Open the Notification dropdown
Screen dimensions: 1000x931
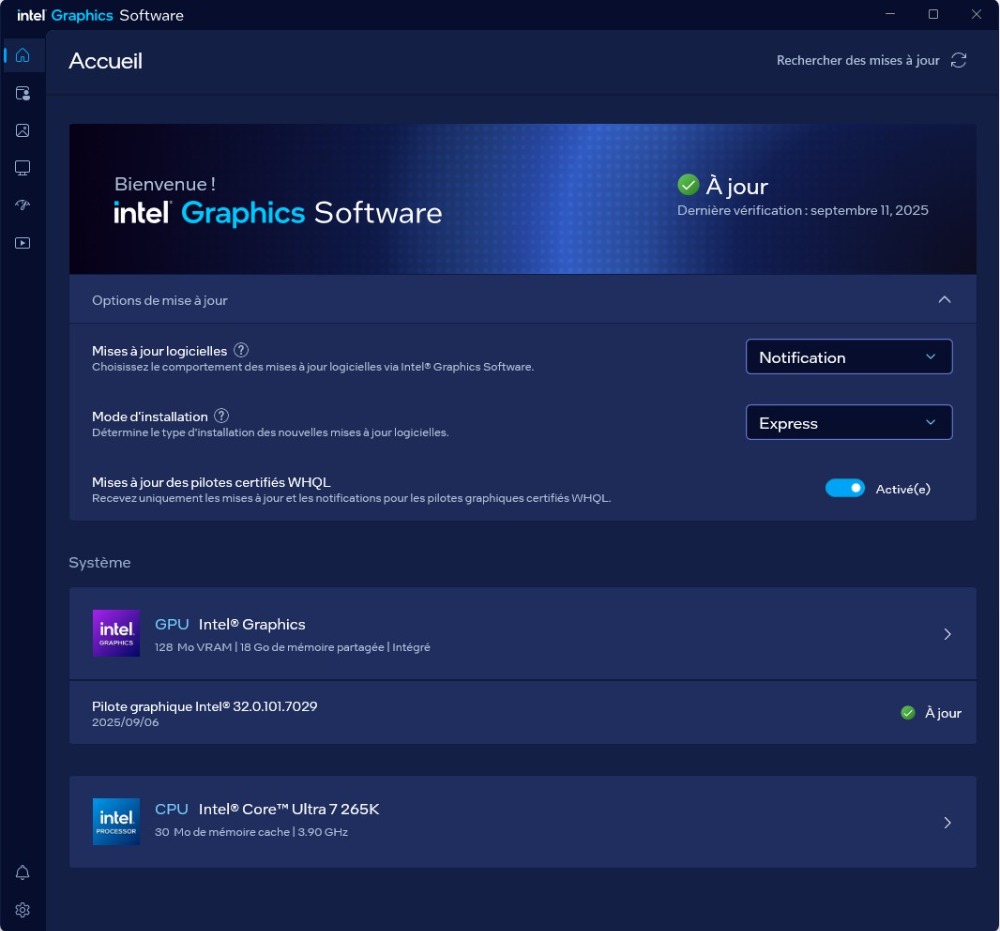(848, 357)
